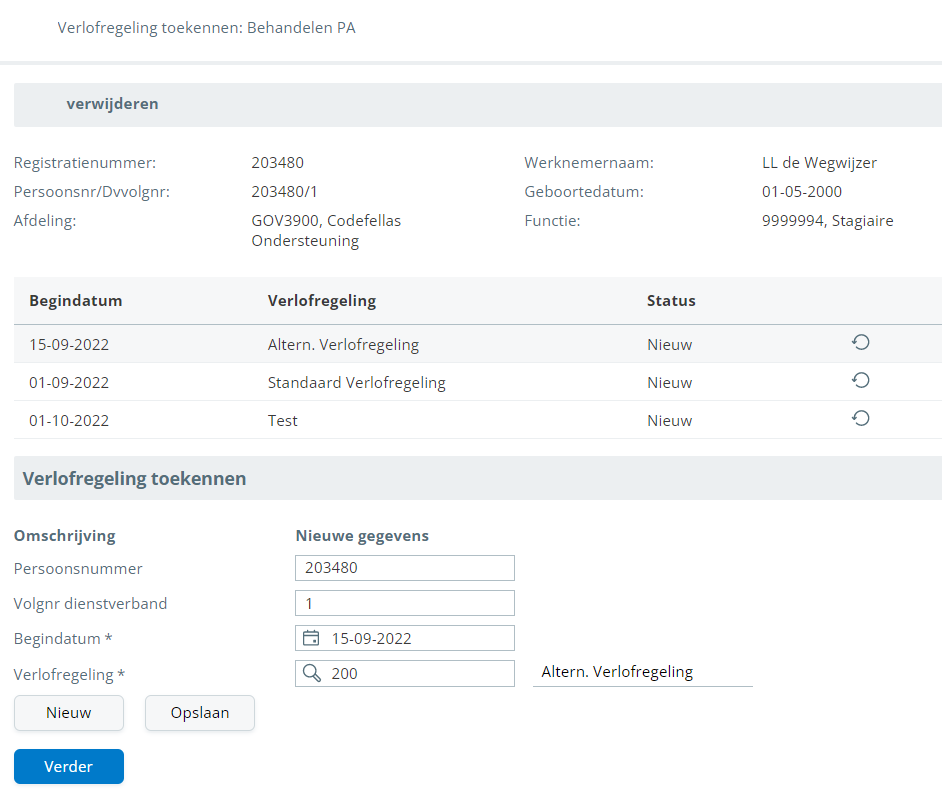
Task: Click the Begindatum column header
Action: point(76,300)
